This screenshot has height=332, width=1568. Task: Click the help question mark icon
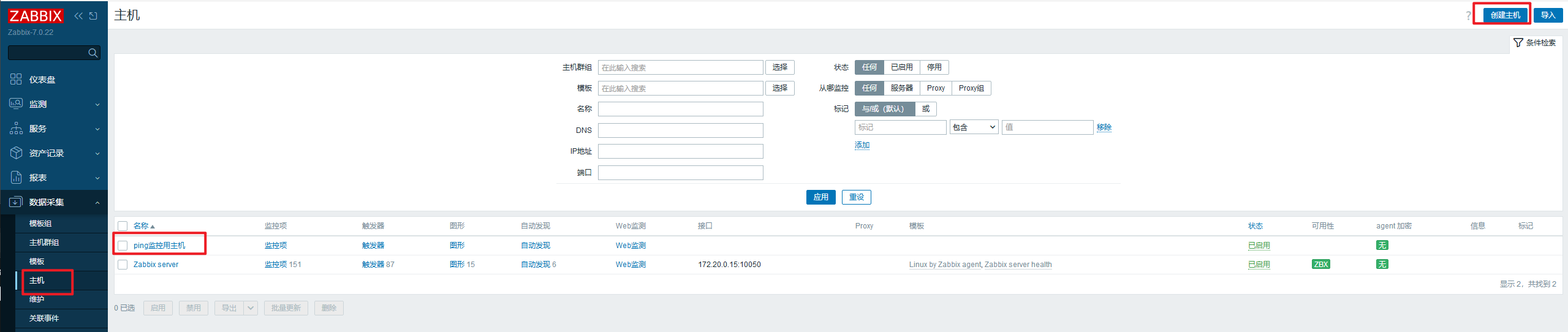[1468, 15]
